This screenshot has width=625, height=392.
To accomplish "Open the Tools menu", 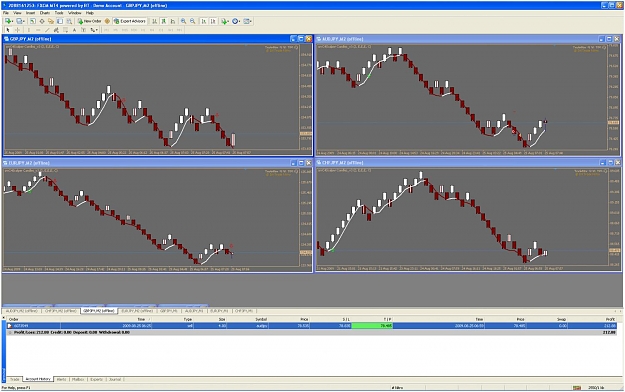I will point(59,13).
